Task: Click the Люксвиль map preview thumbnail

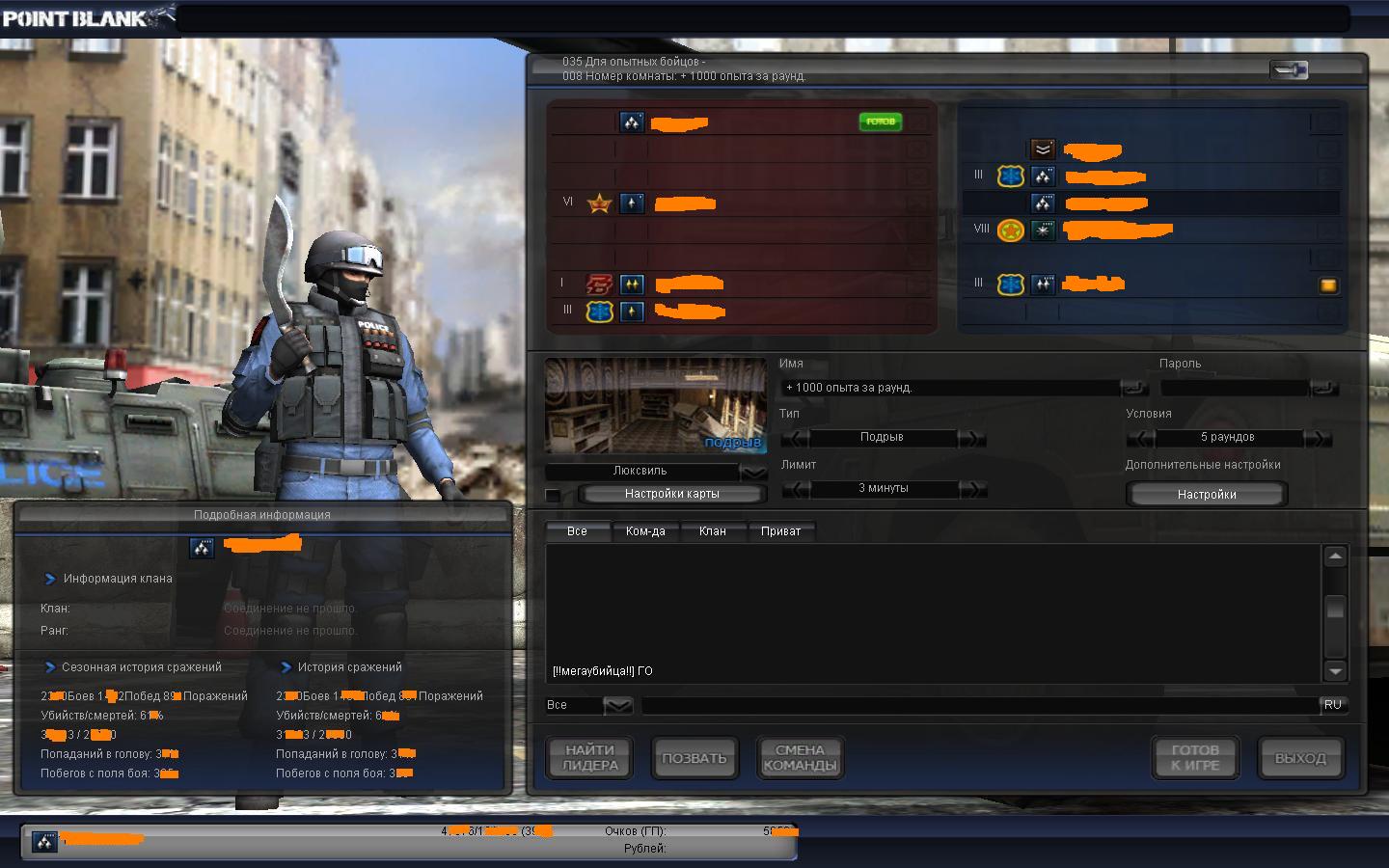Action: click(x=655, y=405)
